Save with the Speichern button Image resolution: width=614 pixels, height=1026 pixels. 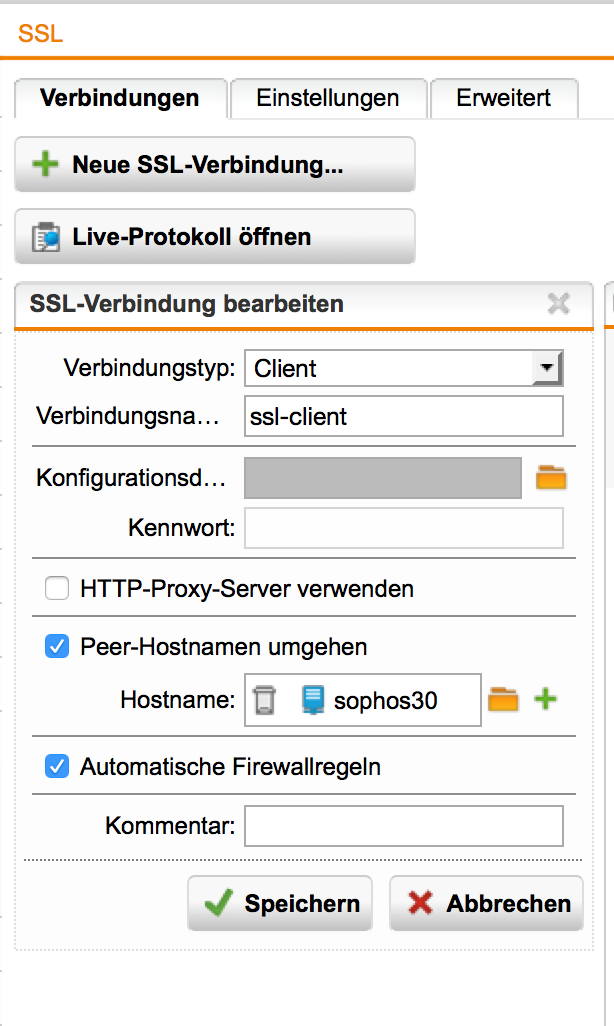coord(280,903)
